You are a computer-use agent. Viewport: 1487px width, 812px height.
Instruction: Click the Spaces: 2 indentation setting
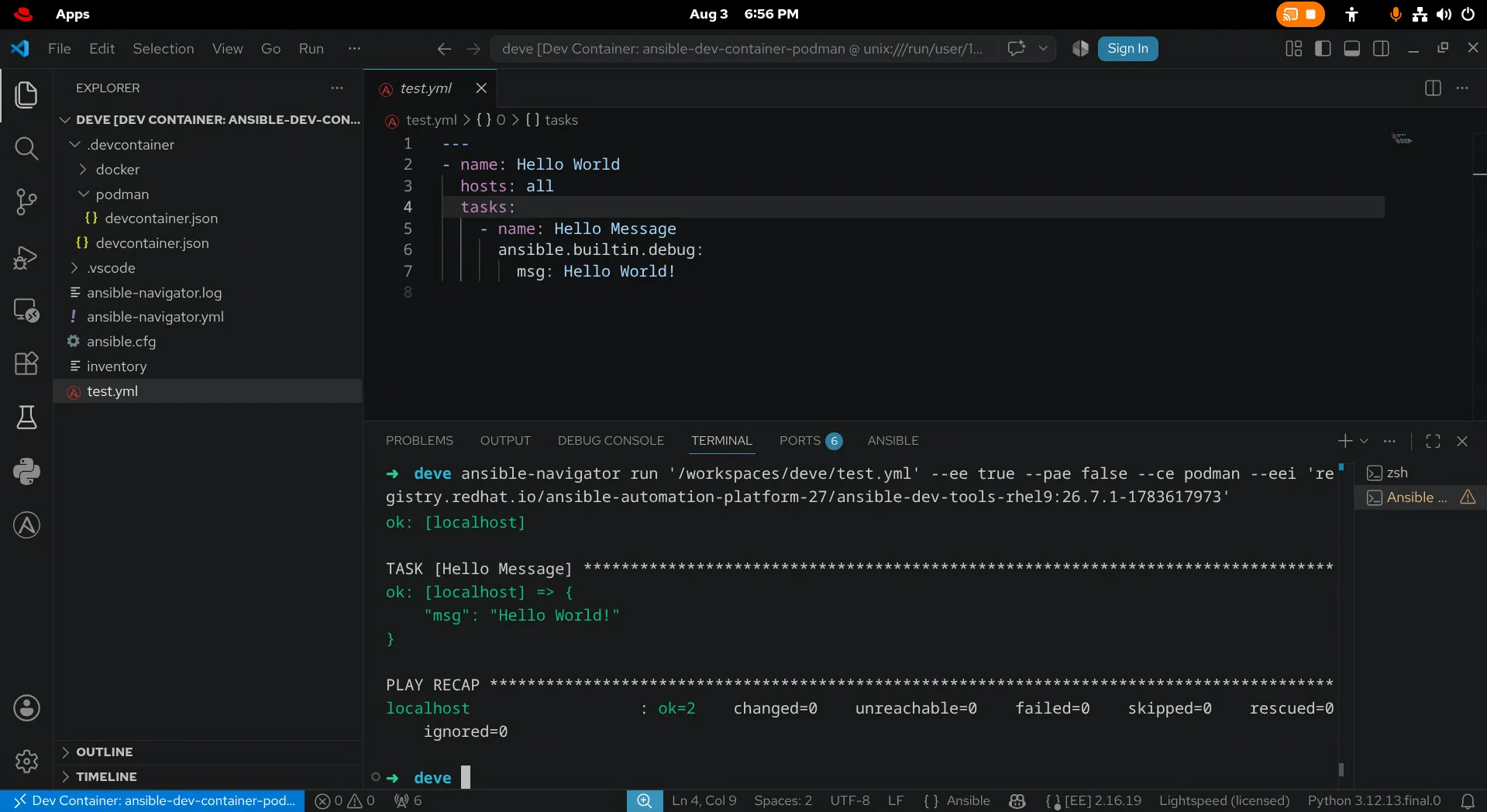(783, 801)
